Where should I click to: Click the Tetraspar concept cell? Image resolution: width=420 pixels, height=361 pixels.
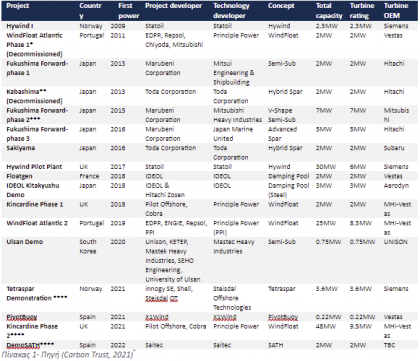(282, 289)
